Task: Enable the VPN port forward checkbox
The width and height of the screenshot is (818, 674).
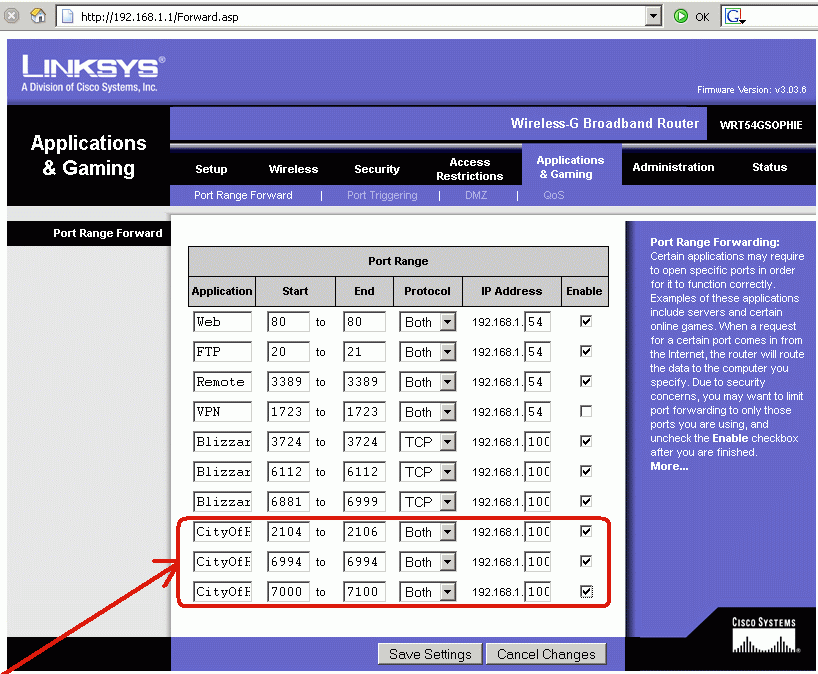Action: click(585, 411)
